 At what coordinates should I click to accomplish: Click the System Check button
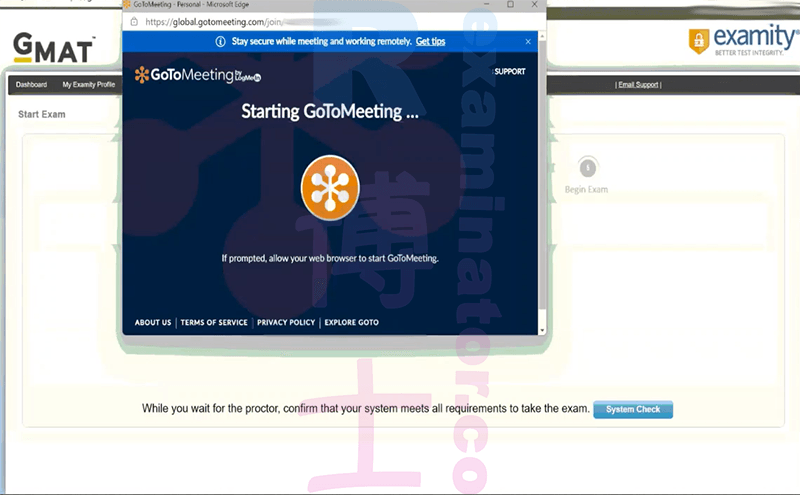(x=633, y=409)
